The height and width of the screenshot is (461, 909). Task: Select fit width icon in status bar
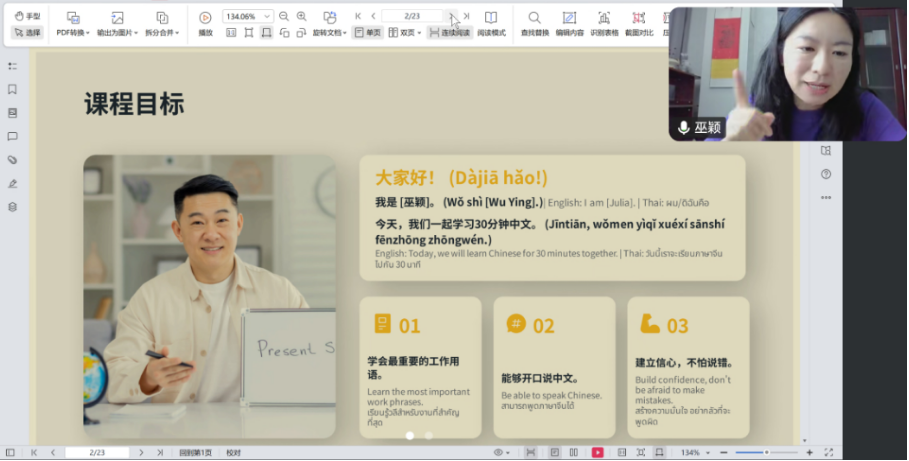659,452
